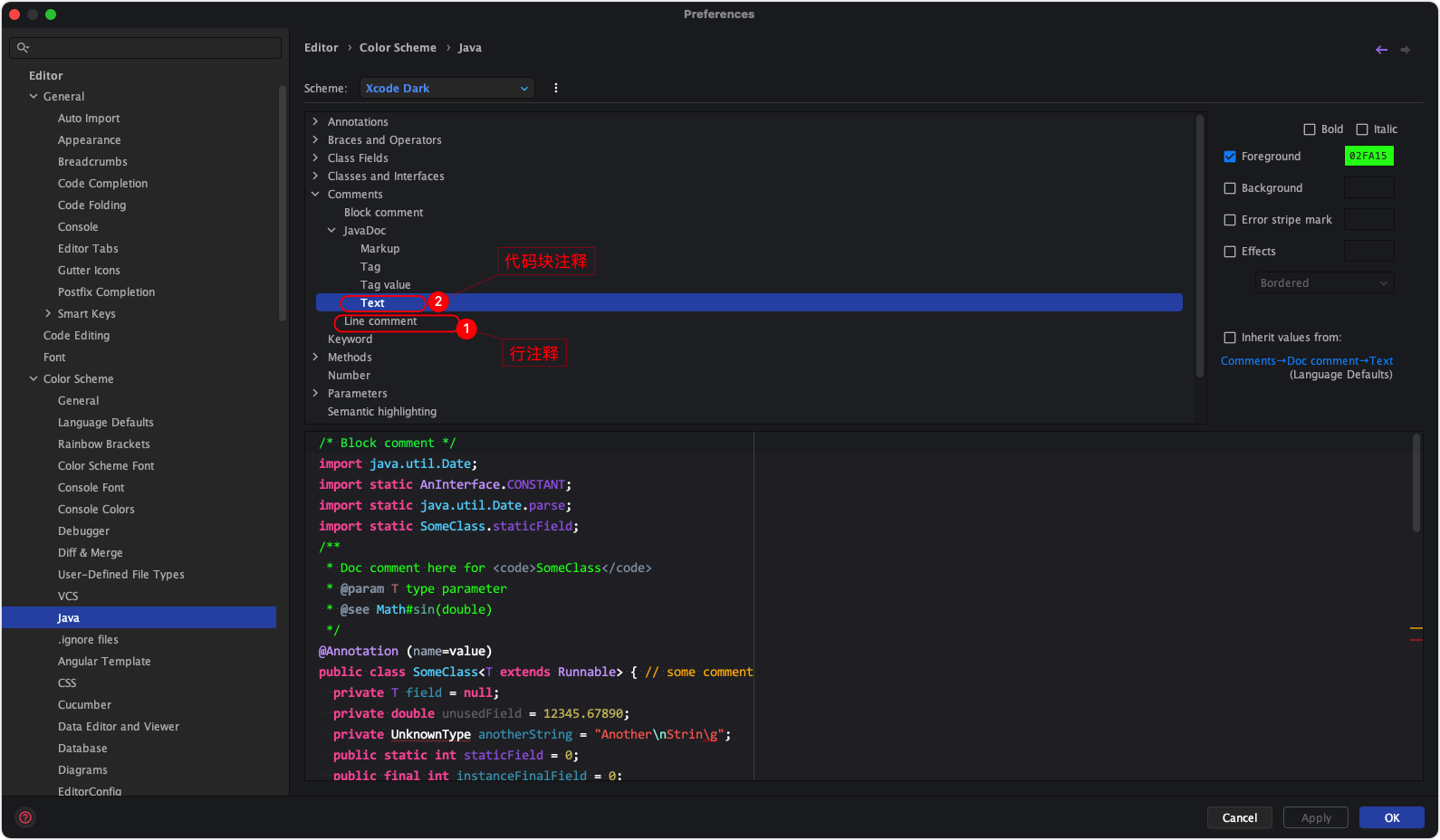Select Language Defaults in sidebar
This screenshot has width=1440, height=840.
pyautogui.click(x=106, y=422)
